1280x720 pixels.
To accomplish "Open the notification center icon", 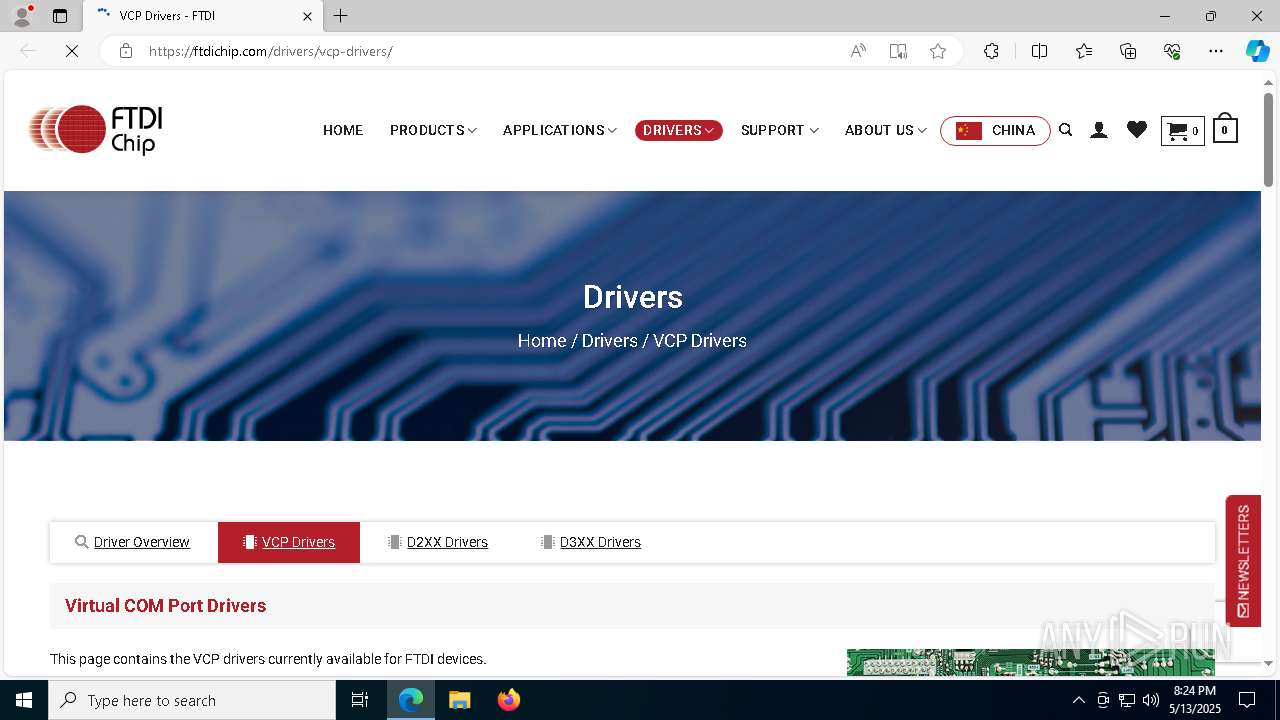I will point(1247,700).
